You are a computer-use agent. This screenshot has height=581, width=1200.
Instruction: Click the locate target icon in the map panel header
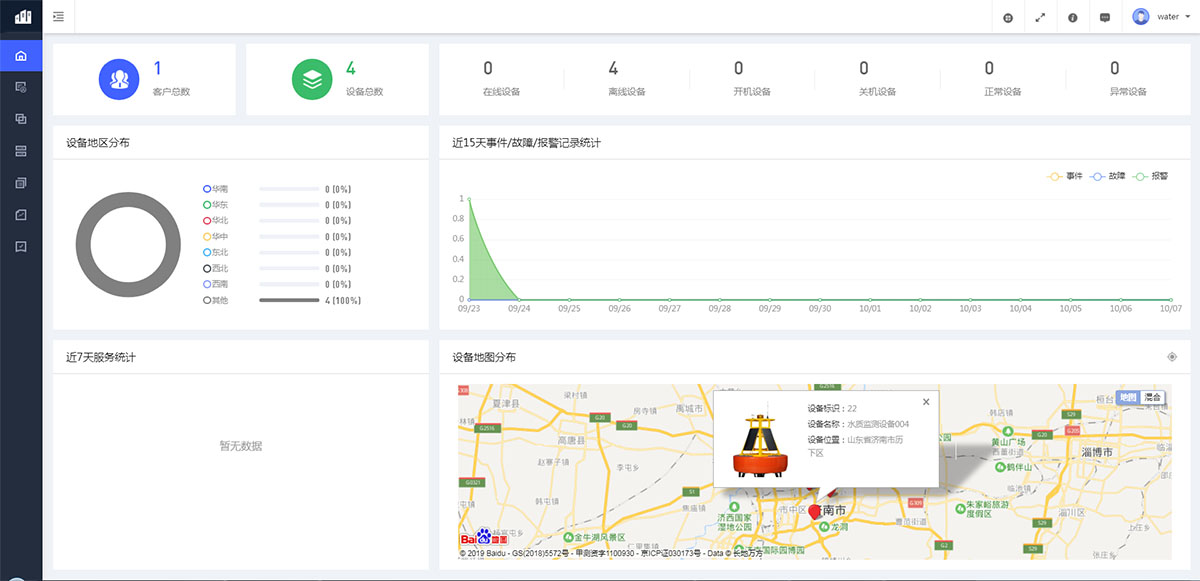pyautogui.click(x=1171, y=357)
